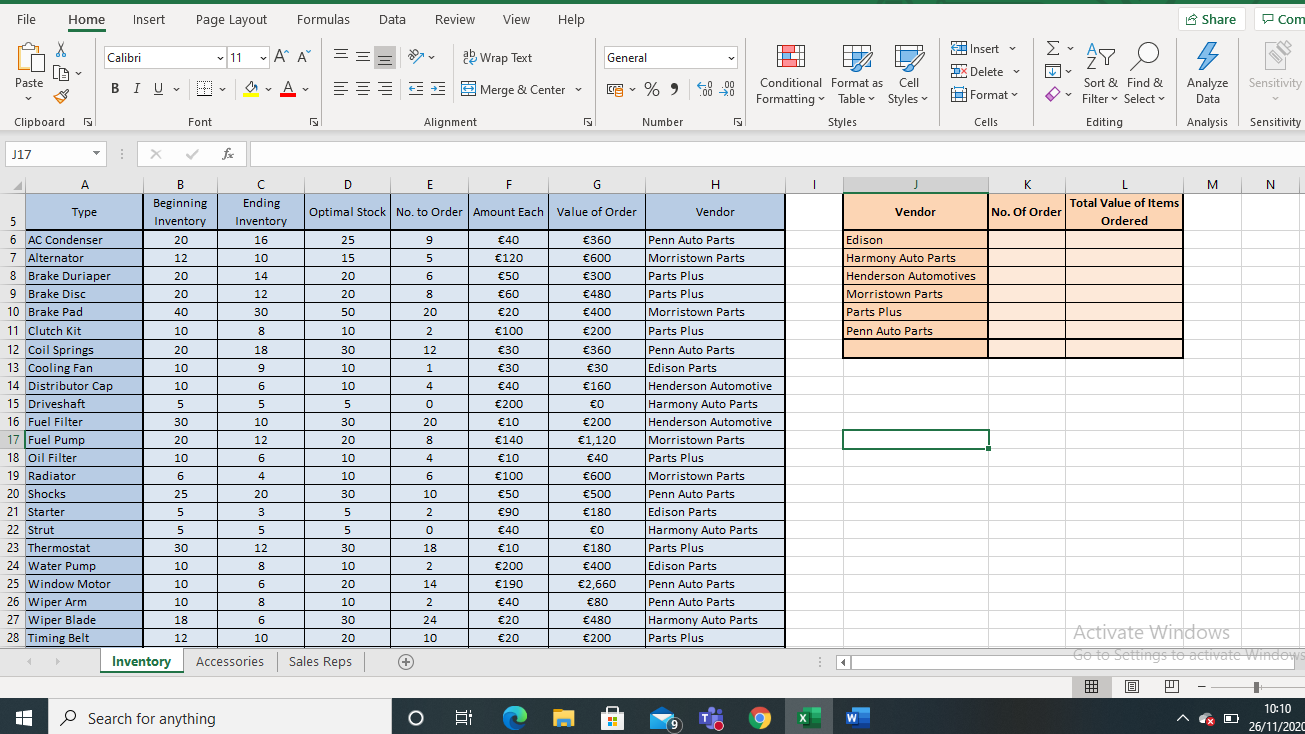Screen dimensions: 1305x734
Task: Select the Format as Table icon
Action: click(x=856, y=75)
